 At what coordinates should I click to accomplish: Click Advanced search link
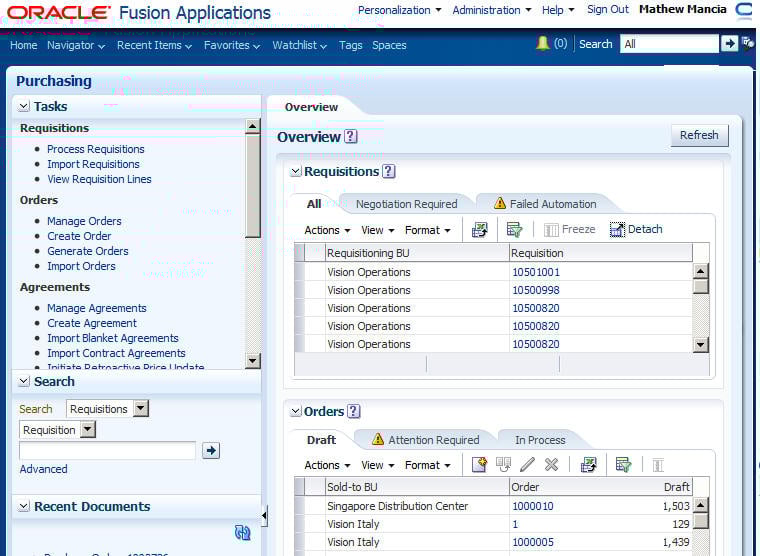44,469
